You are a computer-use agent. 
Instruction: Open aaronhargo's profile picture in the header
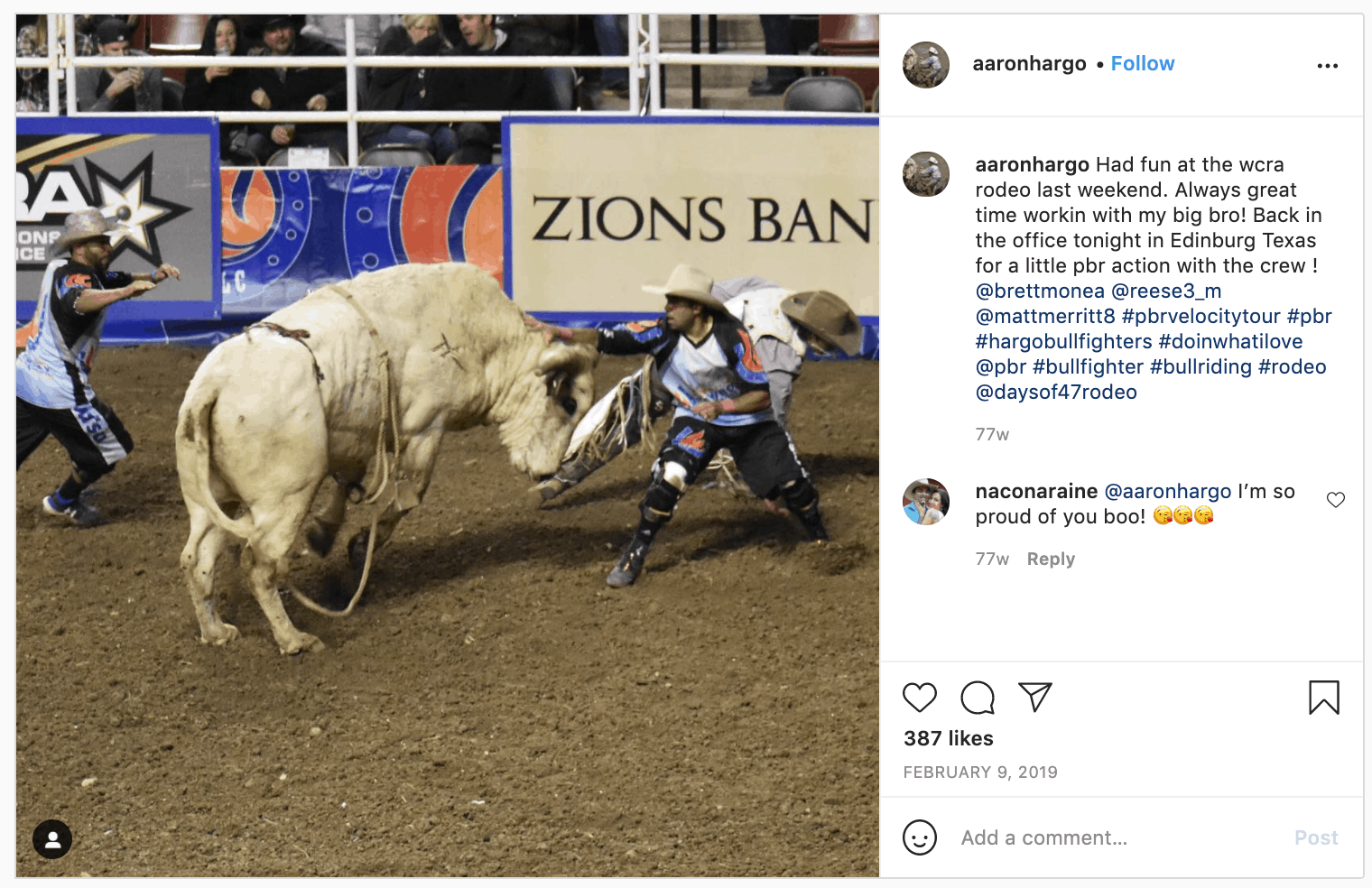click(926, 65)
